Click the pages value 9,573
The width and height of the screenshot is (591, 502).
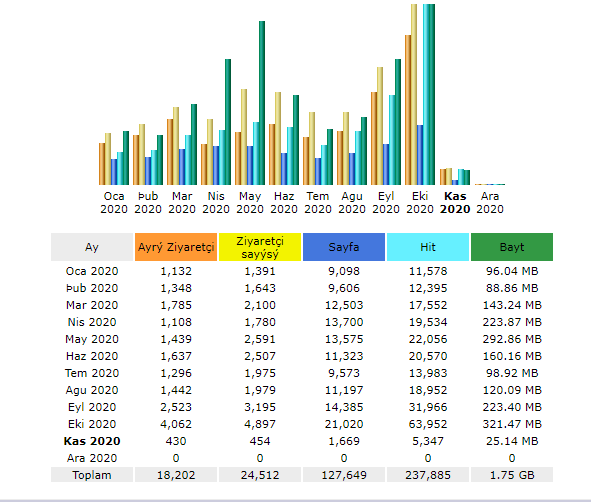(344, 373)
